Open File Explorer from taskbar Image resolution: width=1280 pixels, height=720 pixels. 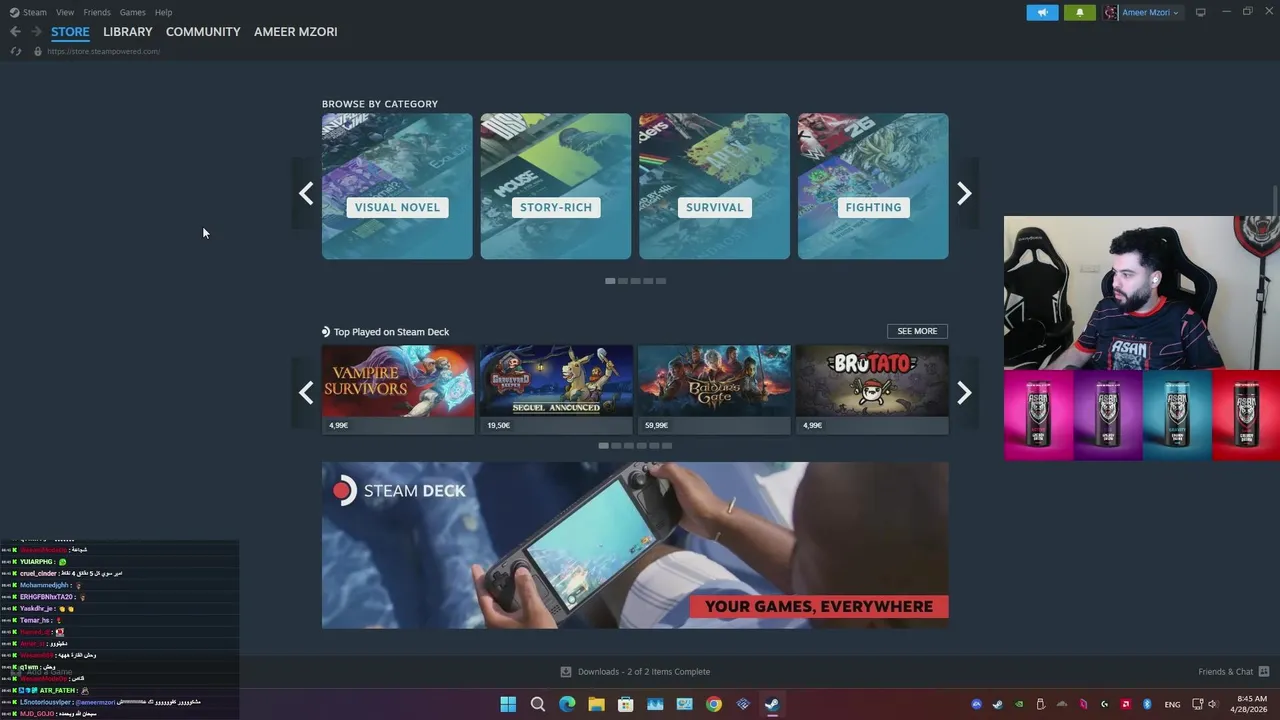click(x=596, y=704)
